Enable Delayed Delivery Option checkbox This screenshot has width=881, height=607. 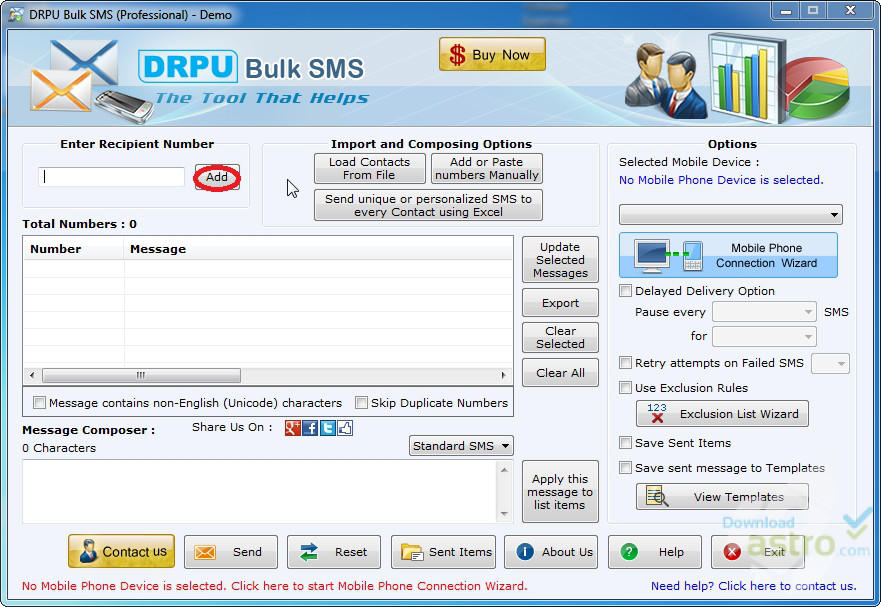[625, 291]
